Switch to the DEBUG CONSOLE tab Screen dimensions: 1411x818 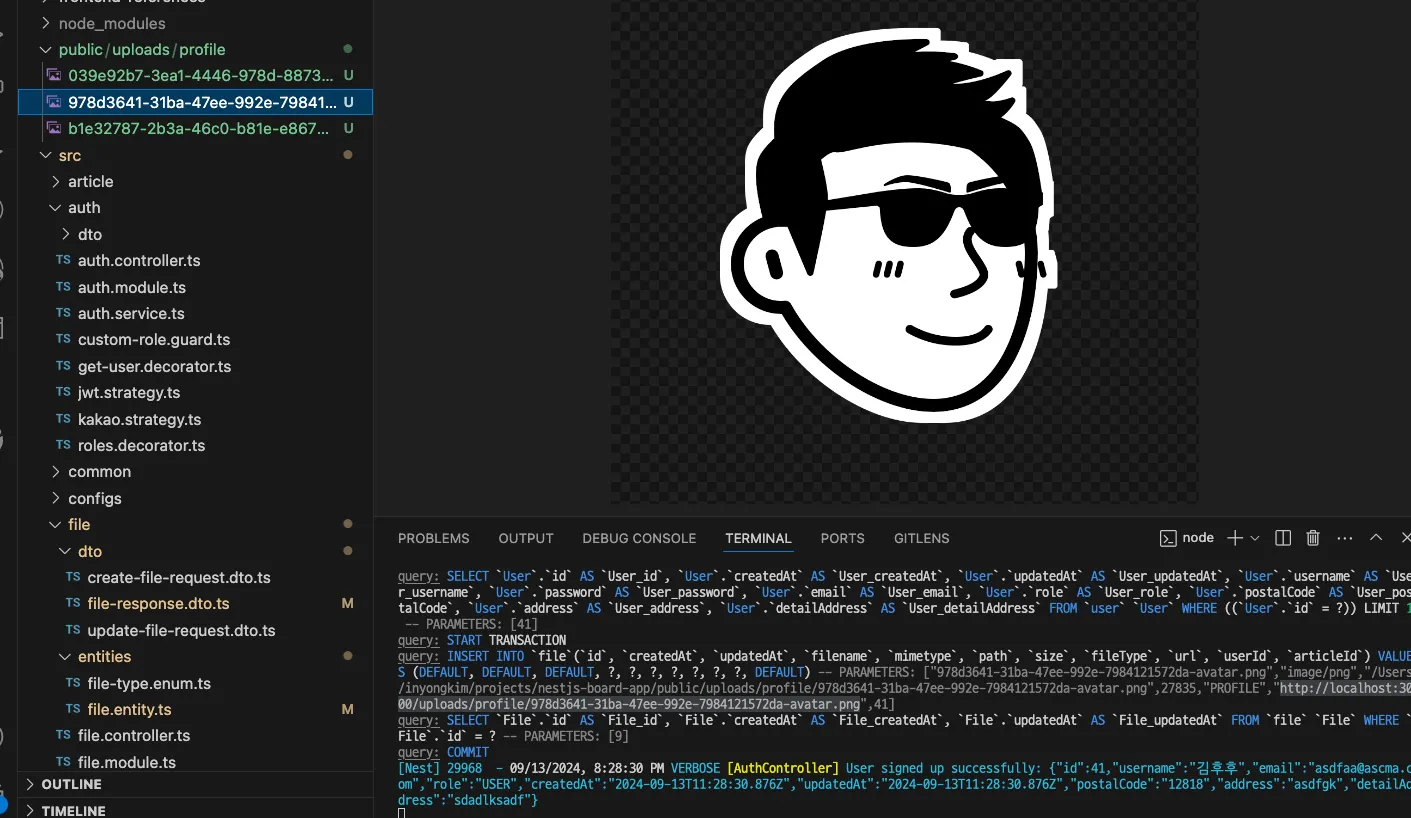pos(639,538)
